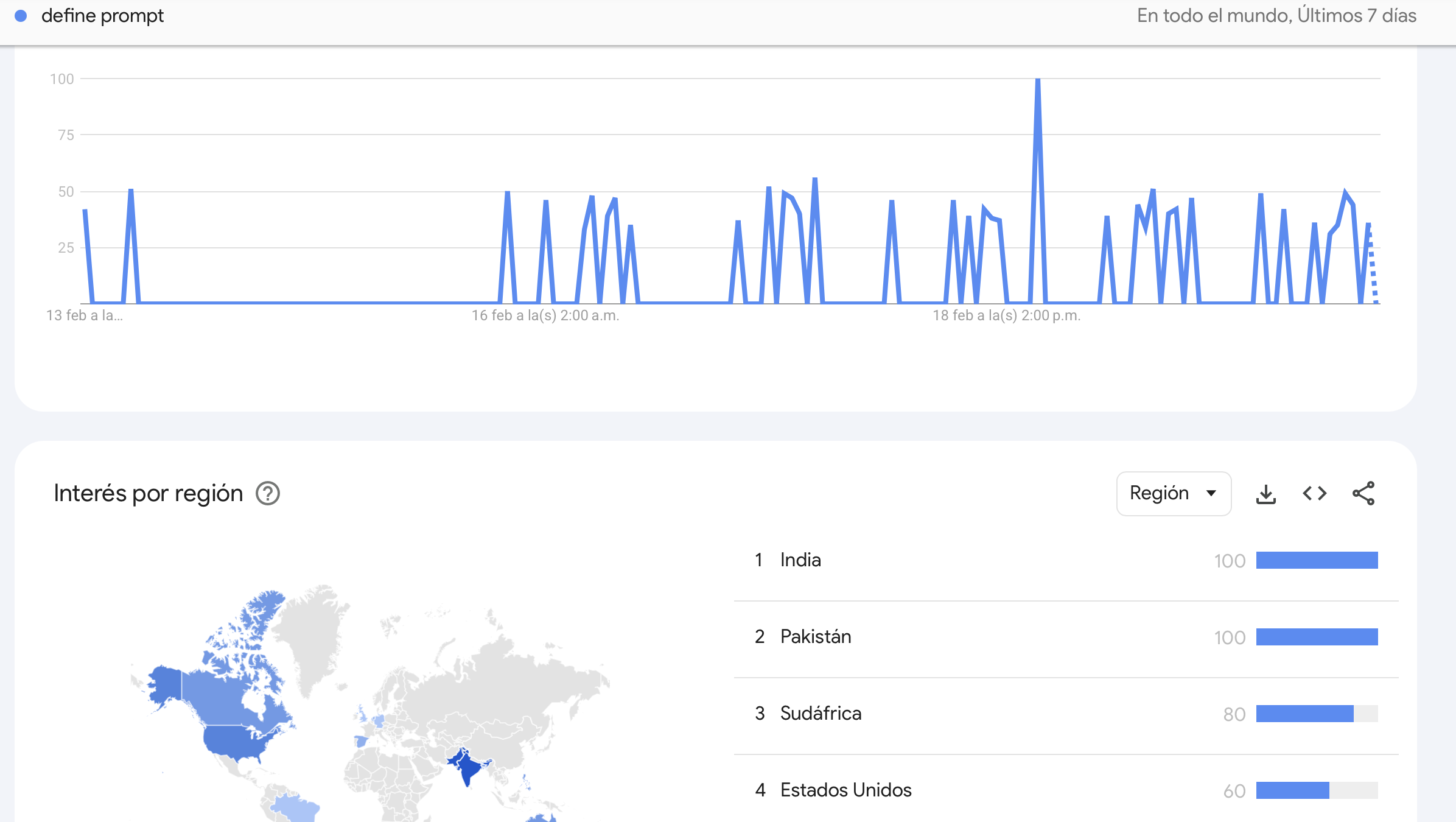Open help for Interés por región
Screen dimensions: 1456x822
pyautogui.click(x=268, y=494)
